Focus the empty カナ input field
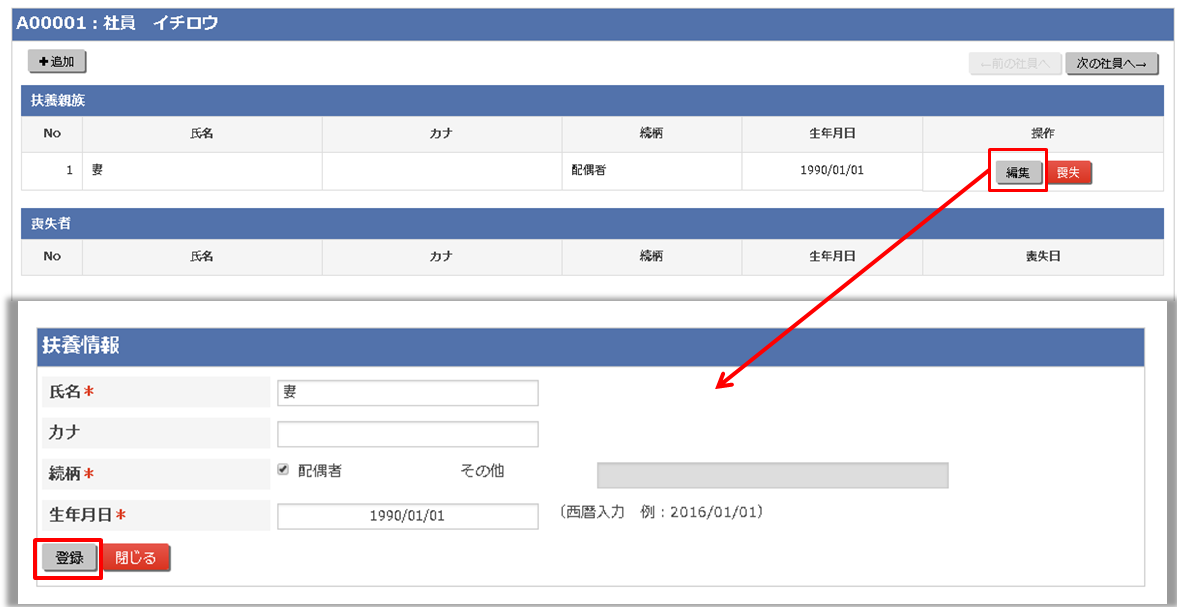 pos(407,434)
